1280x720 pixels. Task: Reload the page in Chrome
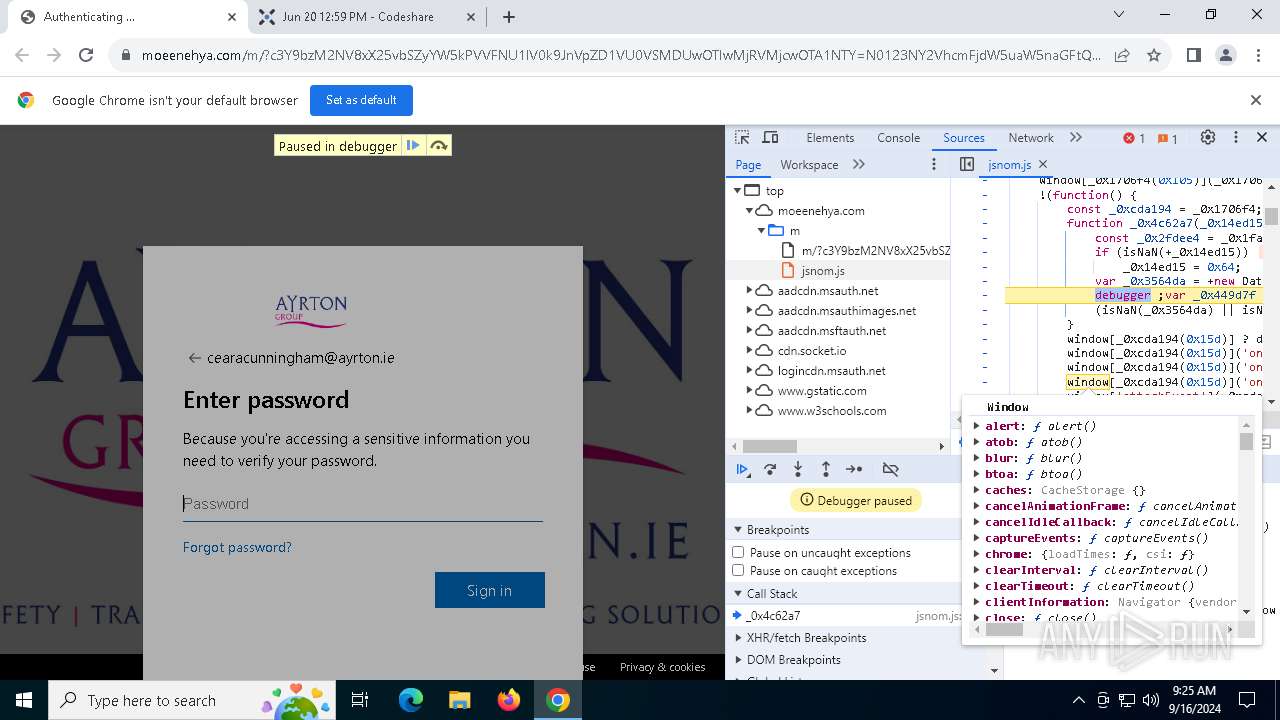tap(86, 56)
